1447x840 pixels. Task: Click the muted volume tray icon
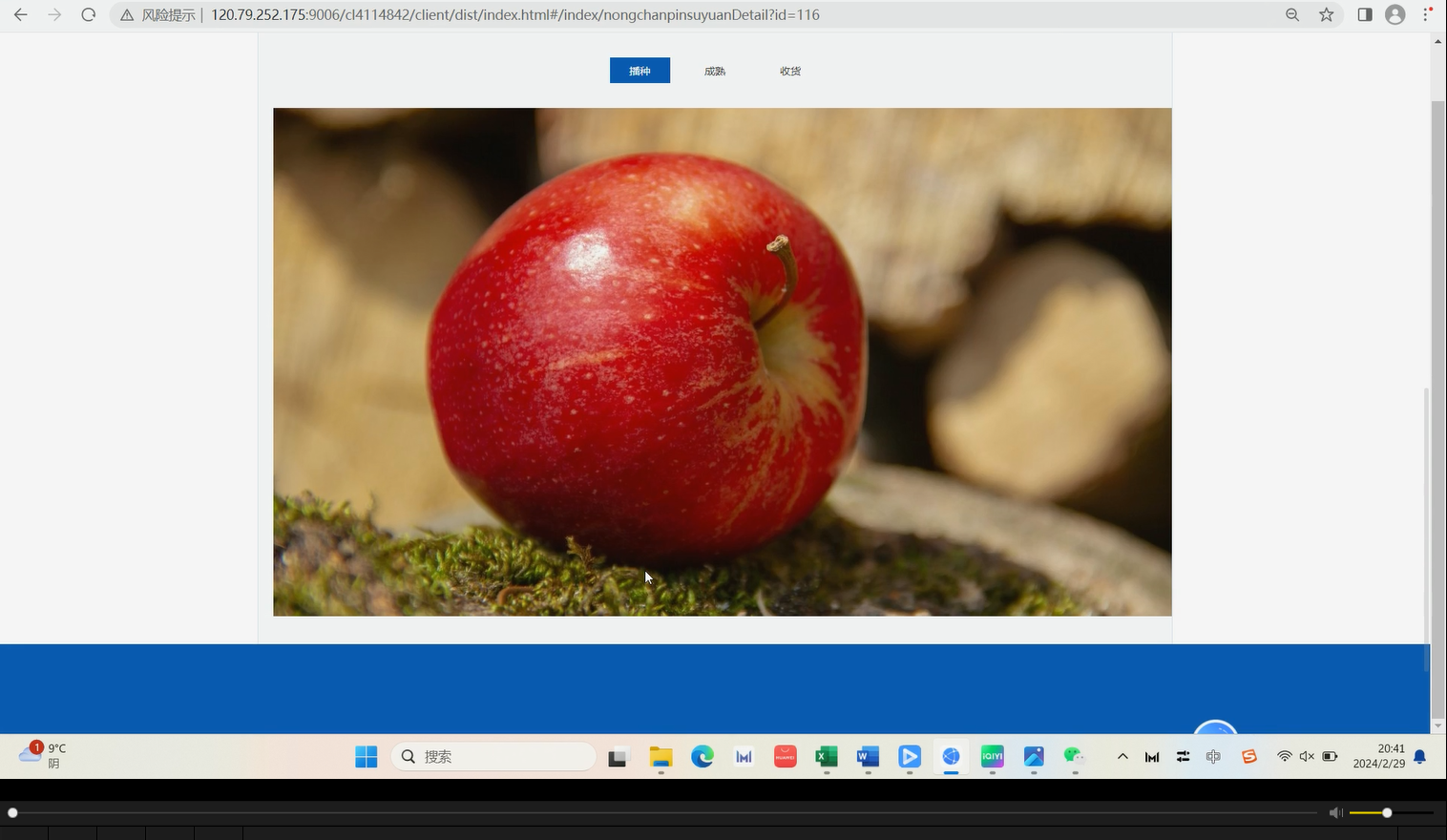tap(1307, 757)
